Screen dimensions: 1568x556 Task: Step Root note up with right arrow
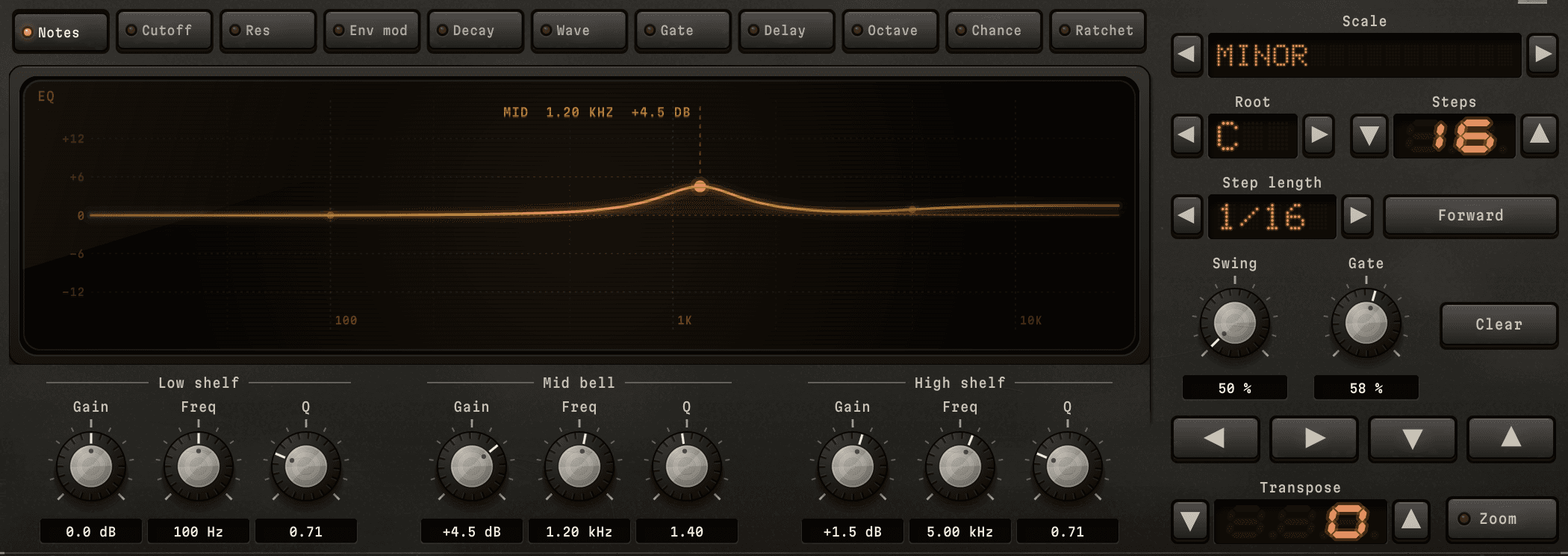[1319, 135]
